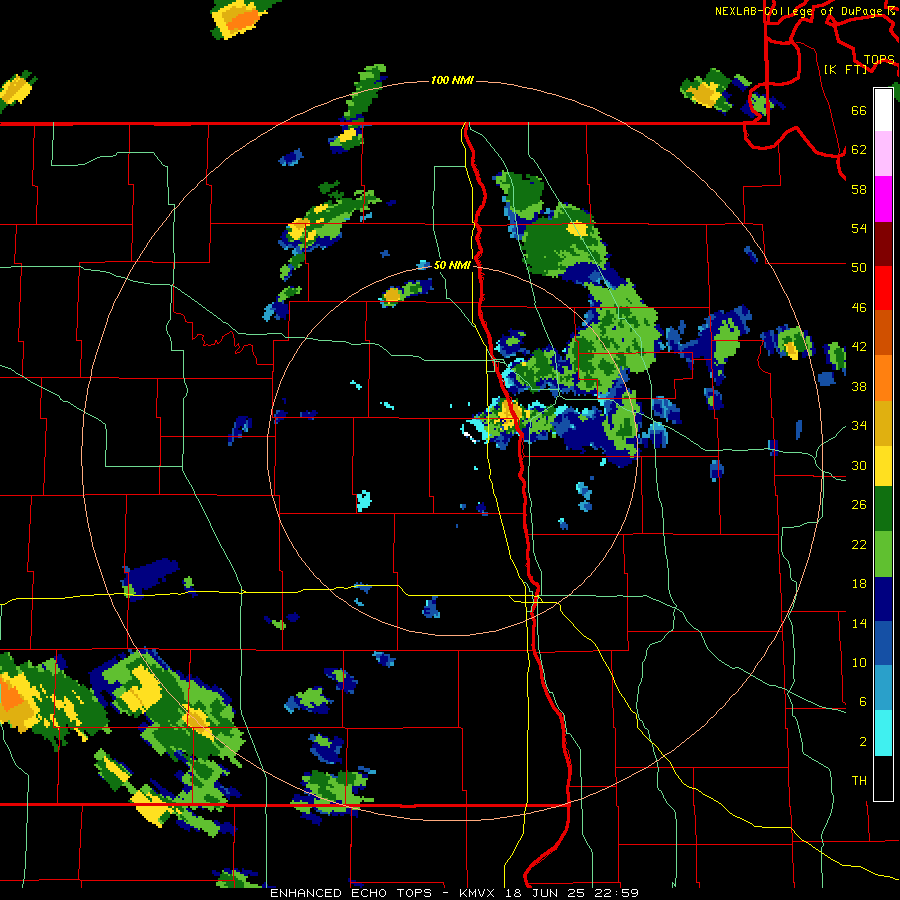900x900 pixels.
Task: Click the legend value '38'
Action: click(859, 386)
